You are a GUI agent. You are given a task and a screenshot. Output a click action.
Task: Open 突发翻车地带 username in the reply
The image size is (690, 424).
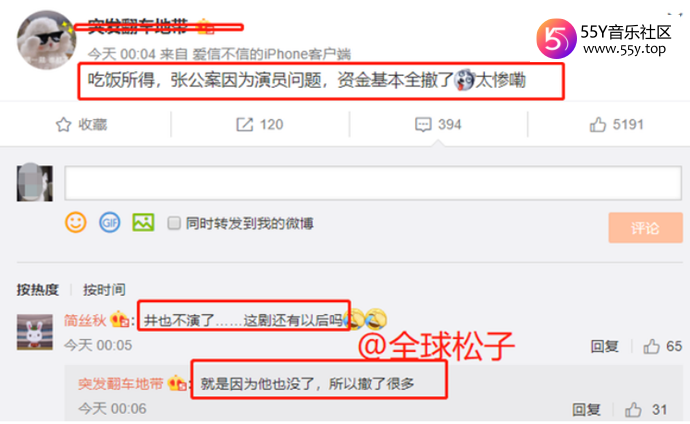pos(121,384)
